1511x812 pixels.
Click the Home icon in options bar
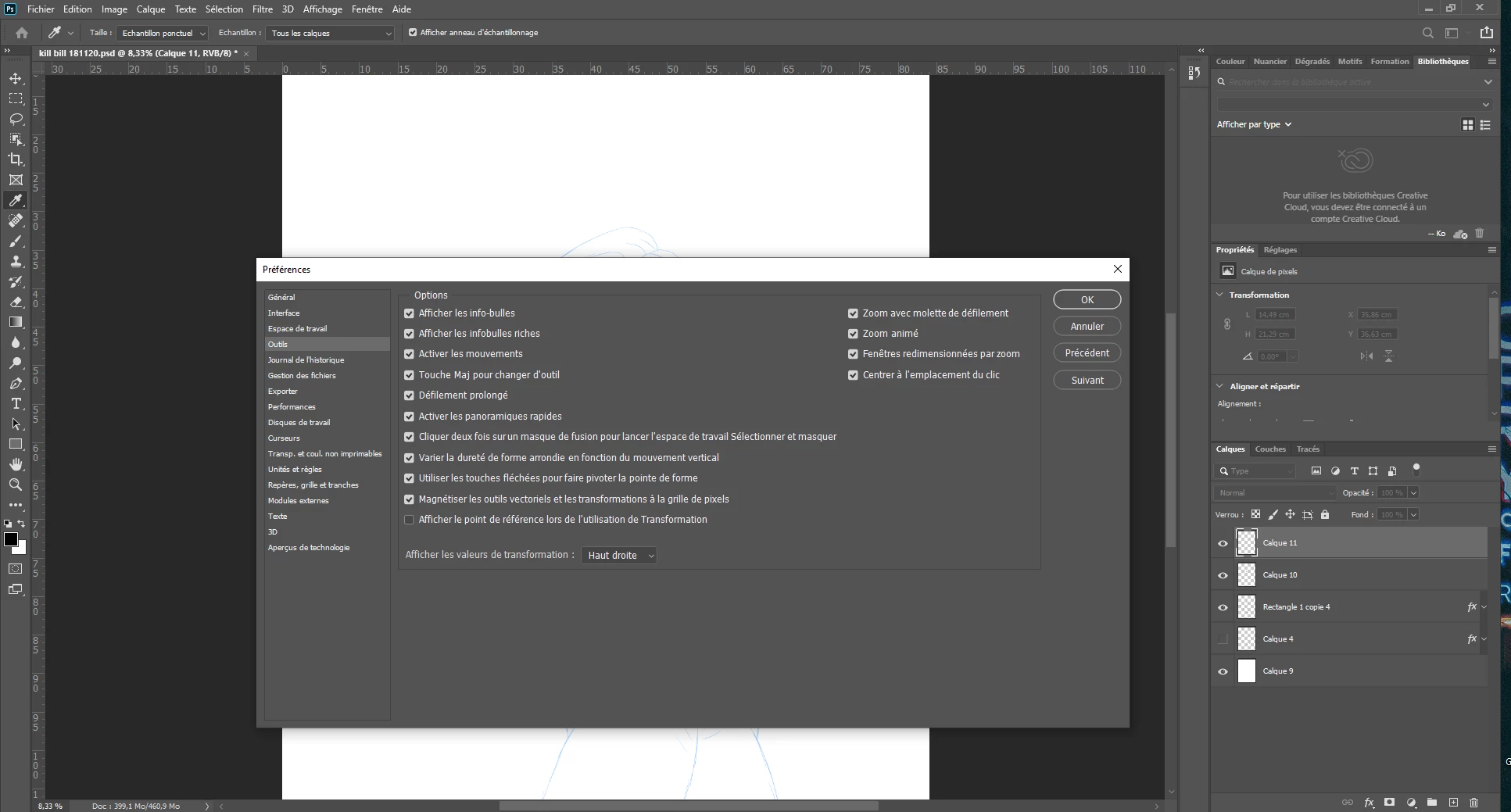(22, 33)
